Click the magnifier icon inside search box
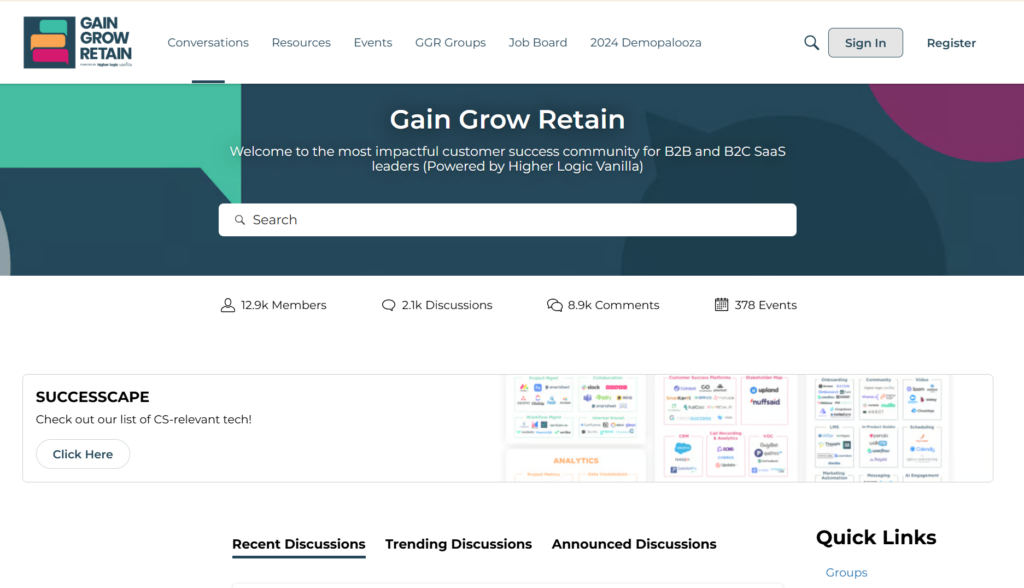Screen dimensions: 1024x588 click(x=240, y=220)
